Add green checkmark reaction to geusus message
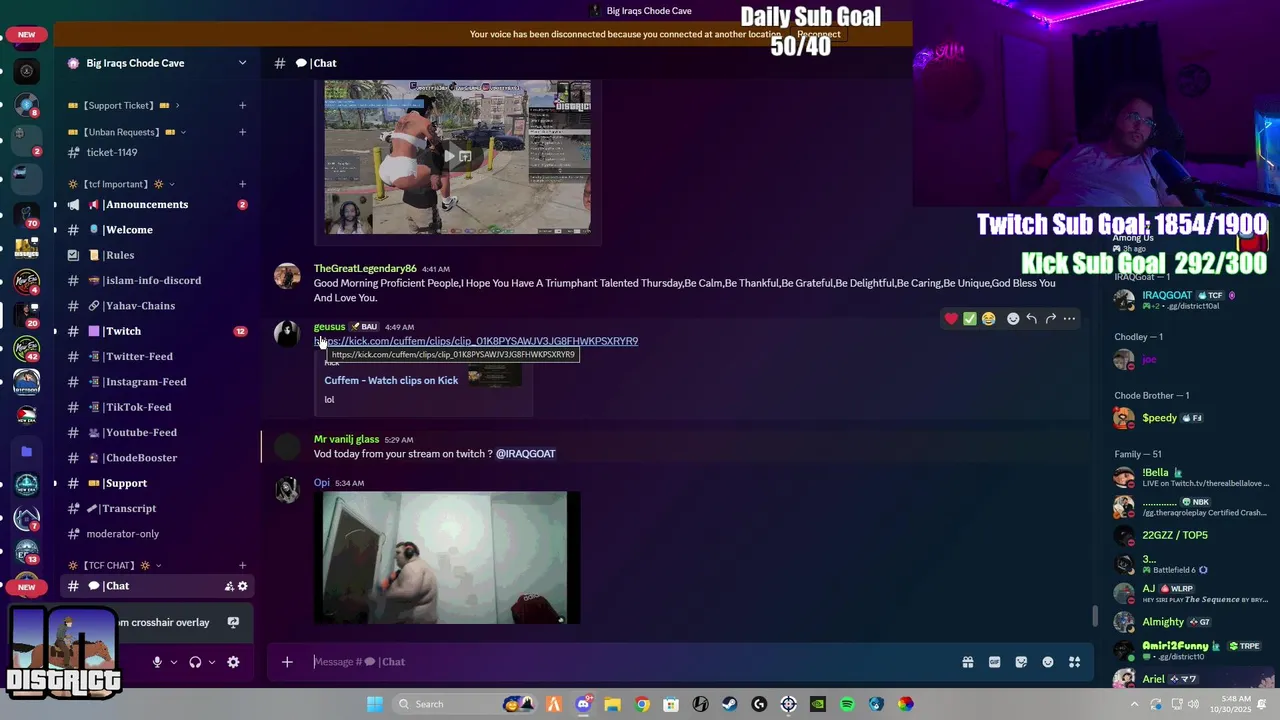 [x=970, y=319]
